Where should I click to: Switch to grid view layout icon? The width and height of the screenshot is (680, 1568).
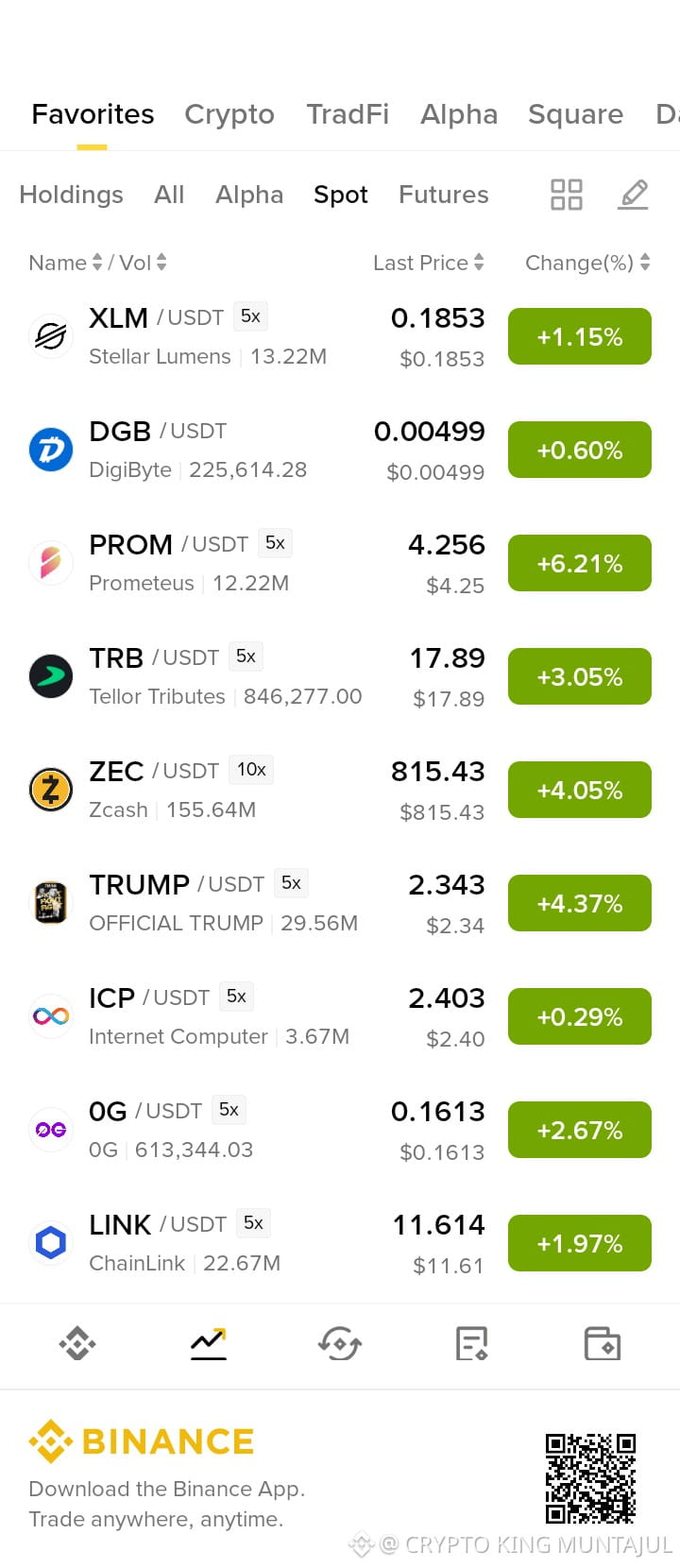coord(566,195)
